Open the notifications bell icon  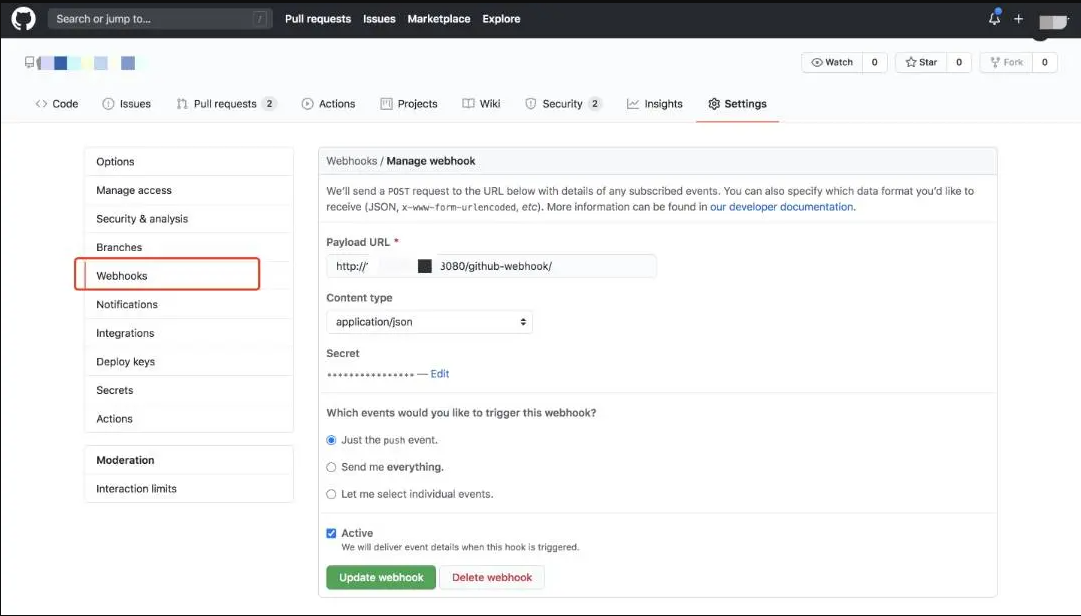994,19
